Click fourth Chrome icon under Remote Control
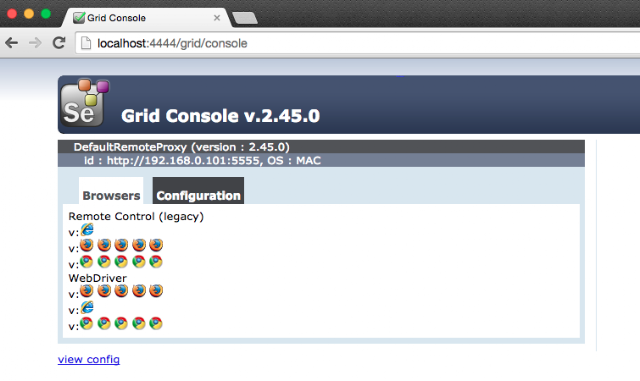Viewport: 640px width, 381px height. 139,261
